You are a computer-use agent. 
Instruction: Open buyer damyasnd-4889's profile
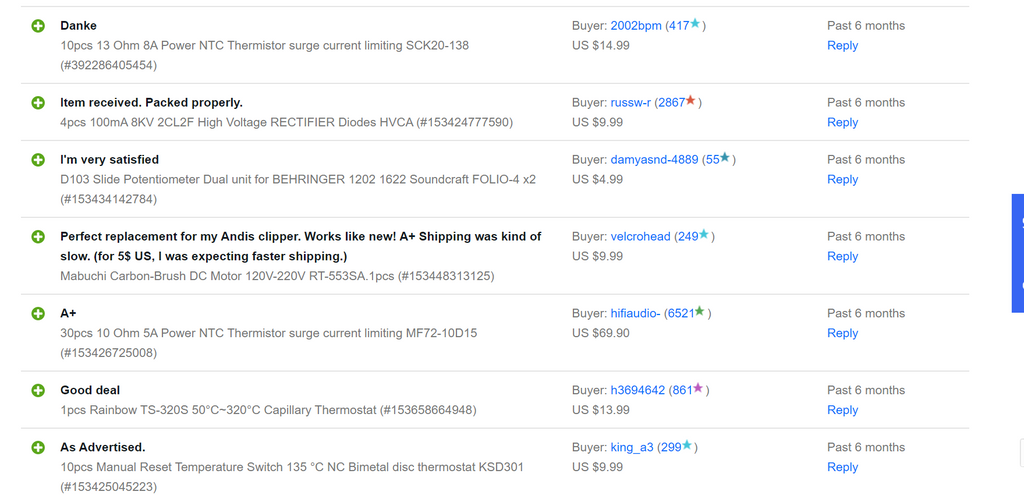654,160
